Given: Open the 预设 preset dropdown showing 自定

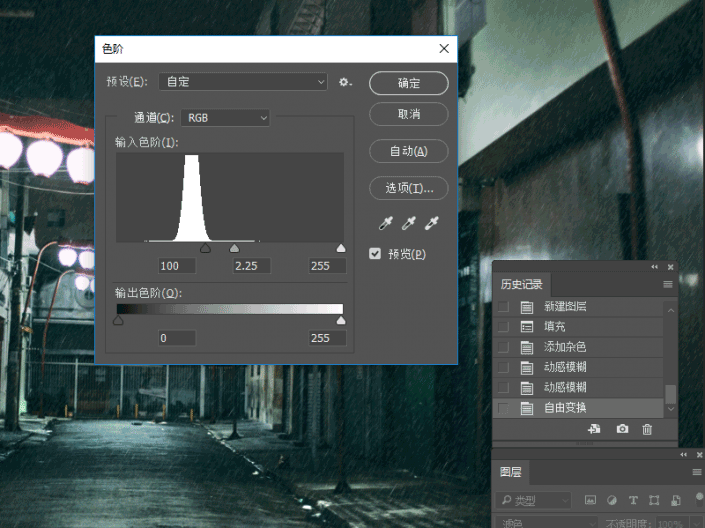Looking at the screenshot, I should point(243,82).
